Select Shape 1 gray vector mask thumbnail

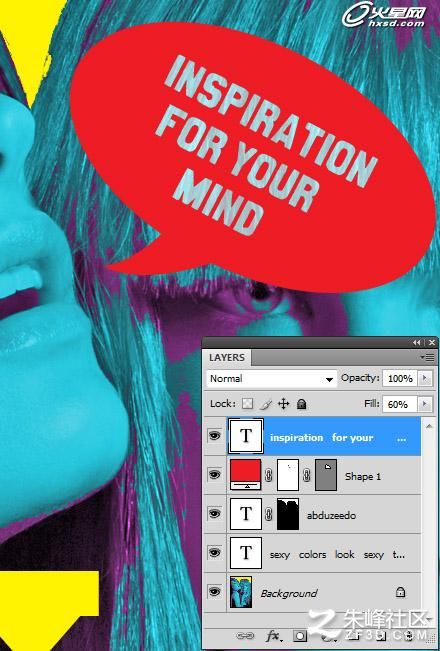pos(326,475)
